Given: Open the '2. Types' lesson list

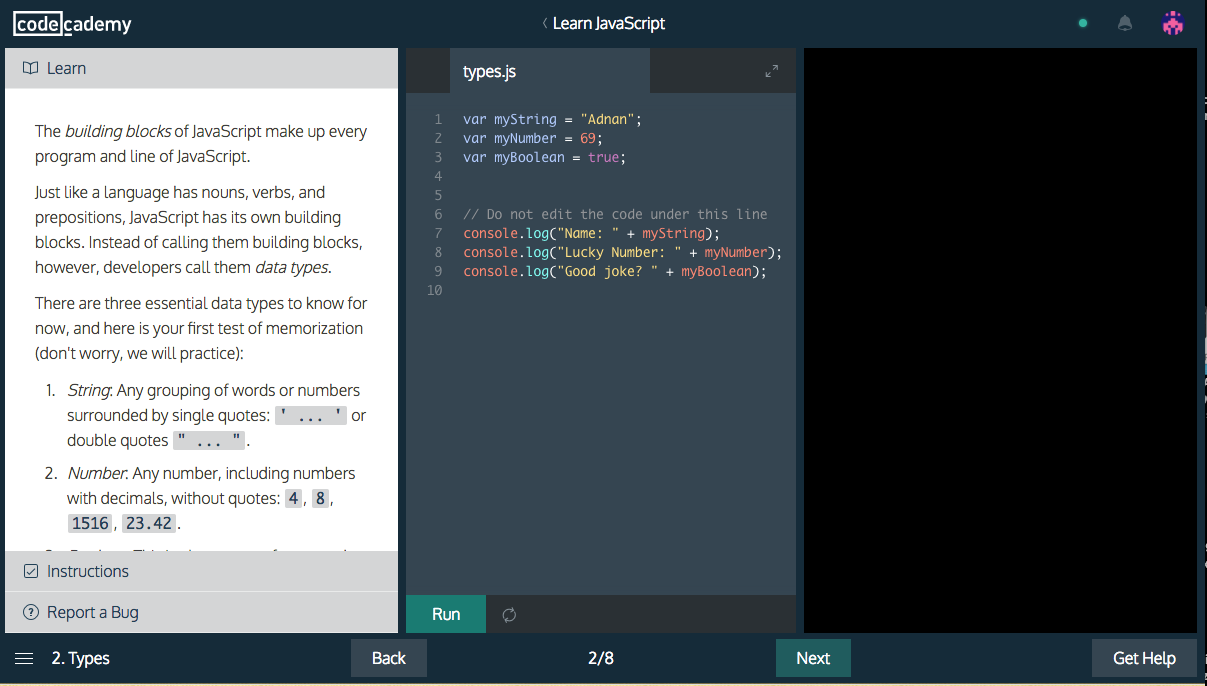Looking at the screenshot, I should tap(81, 658).
